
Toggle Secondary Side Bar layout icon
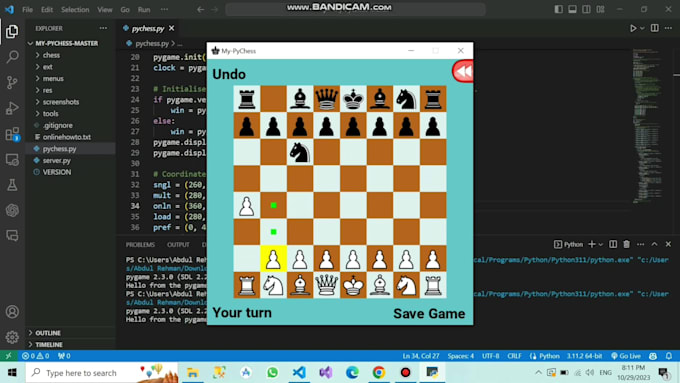pyautogui.click(x=586, y=9)
